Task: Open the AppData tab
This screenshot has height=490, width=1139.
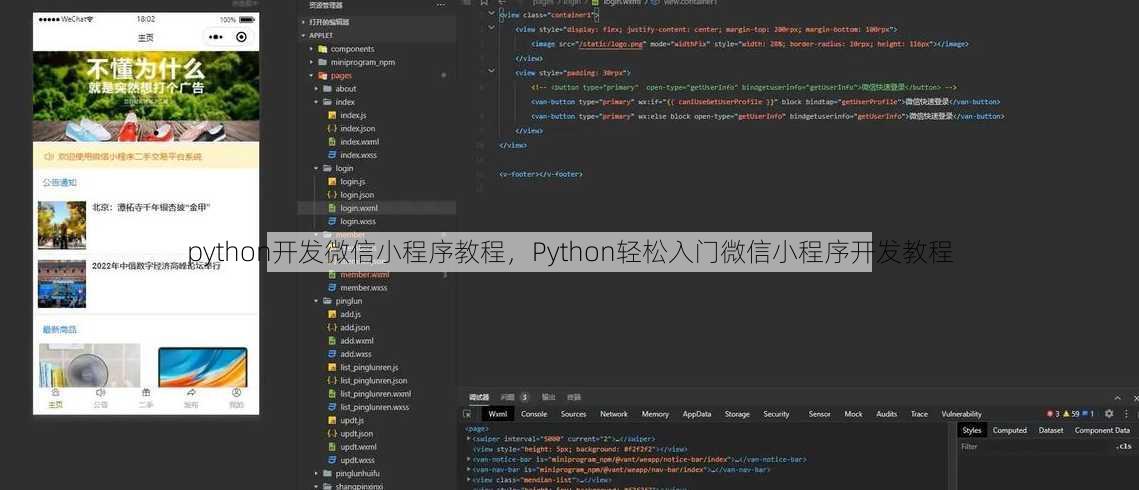Action: click(x=697, y=414)
